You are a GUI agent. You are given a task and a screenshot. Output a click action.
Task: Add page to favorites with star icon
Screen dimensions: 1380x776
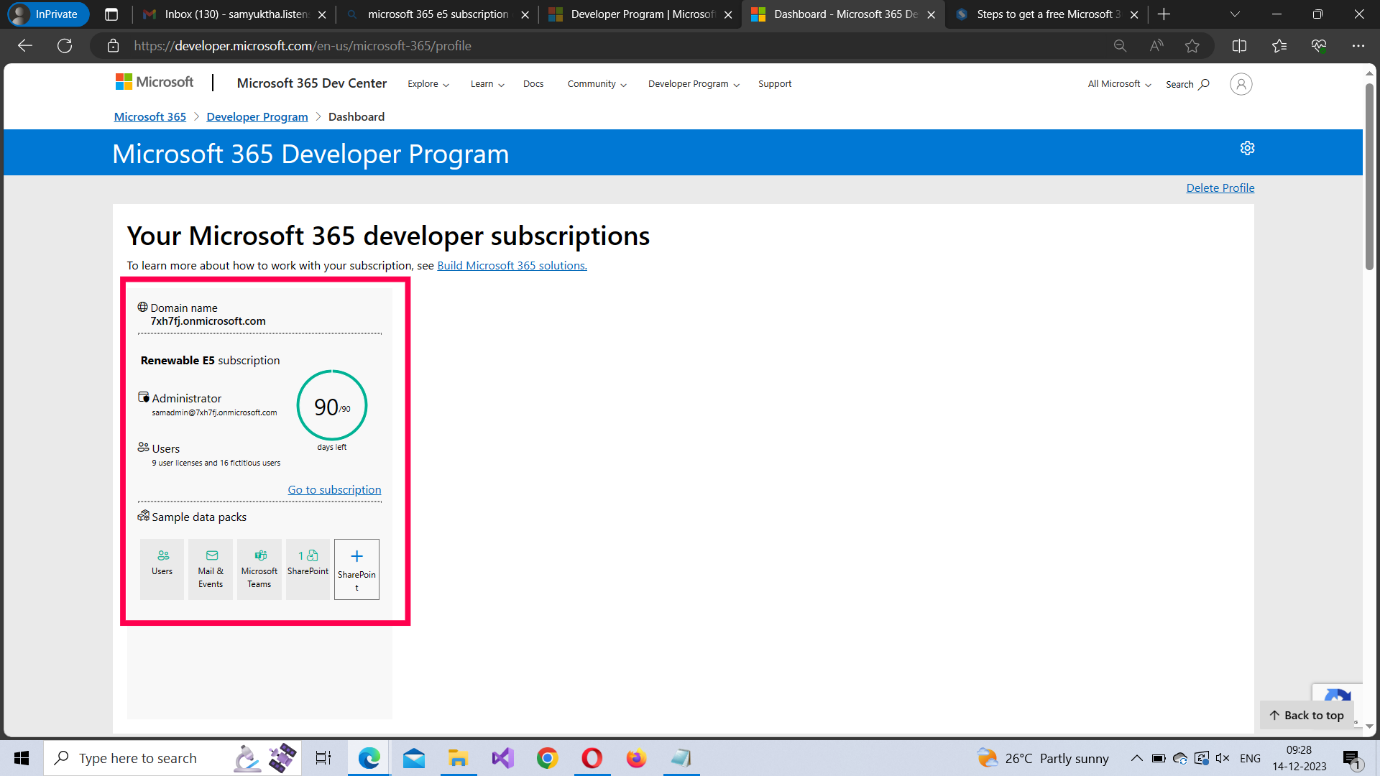[x=1192, y=46]
